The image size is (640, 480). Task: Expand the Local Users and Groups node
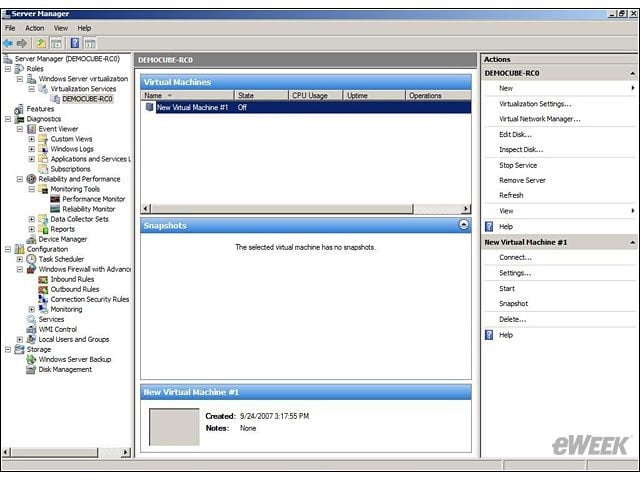coord(20,339)
